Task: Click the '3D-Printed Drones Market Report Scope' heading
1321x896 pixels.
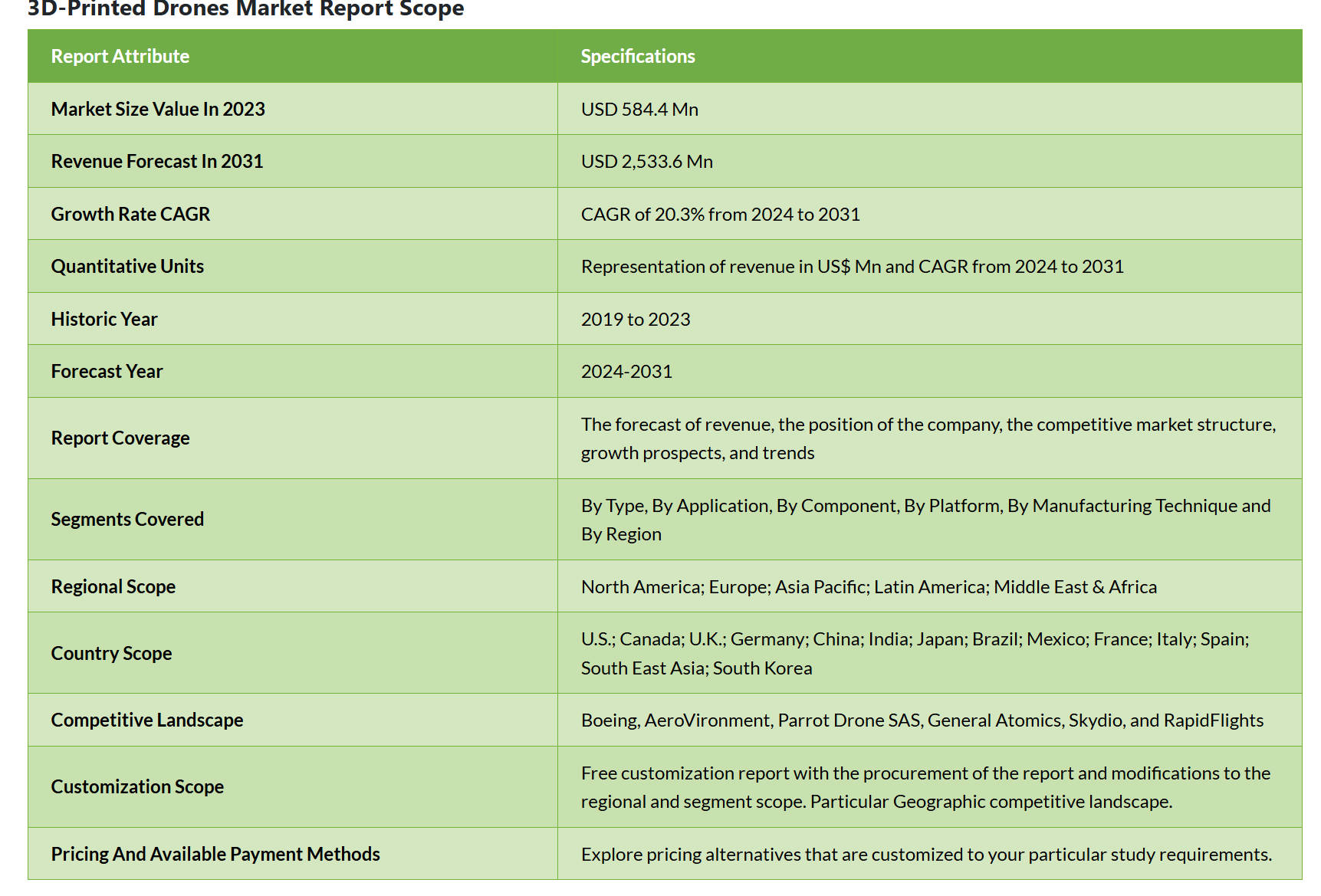Action: [x=245, y=9]
